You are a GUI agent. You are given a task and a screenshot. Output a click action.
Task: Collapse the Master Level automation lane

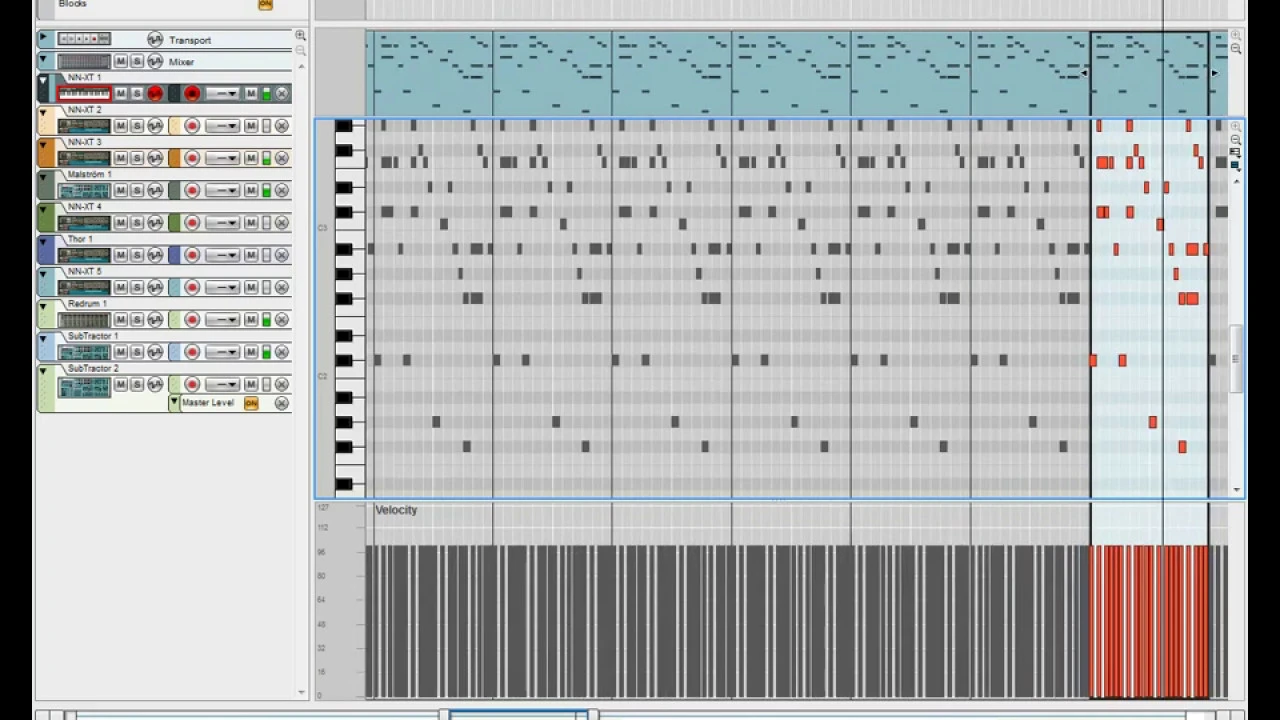pos(174,403)
